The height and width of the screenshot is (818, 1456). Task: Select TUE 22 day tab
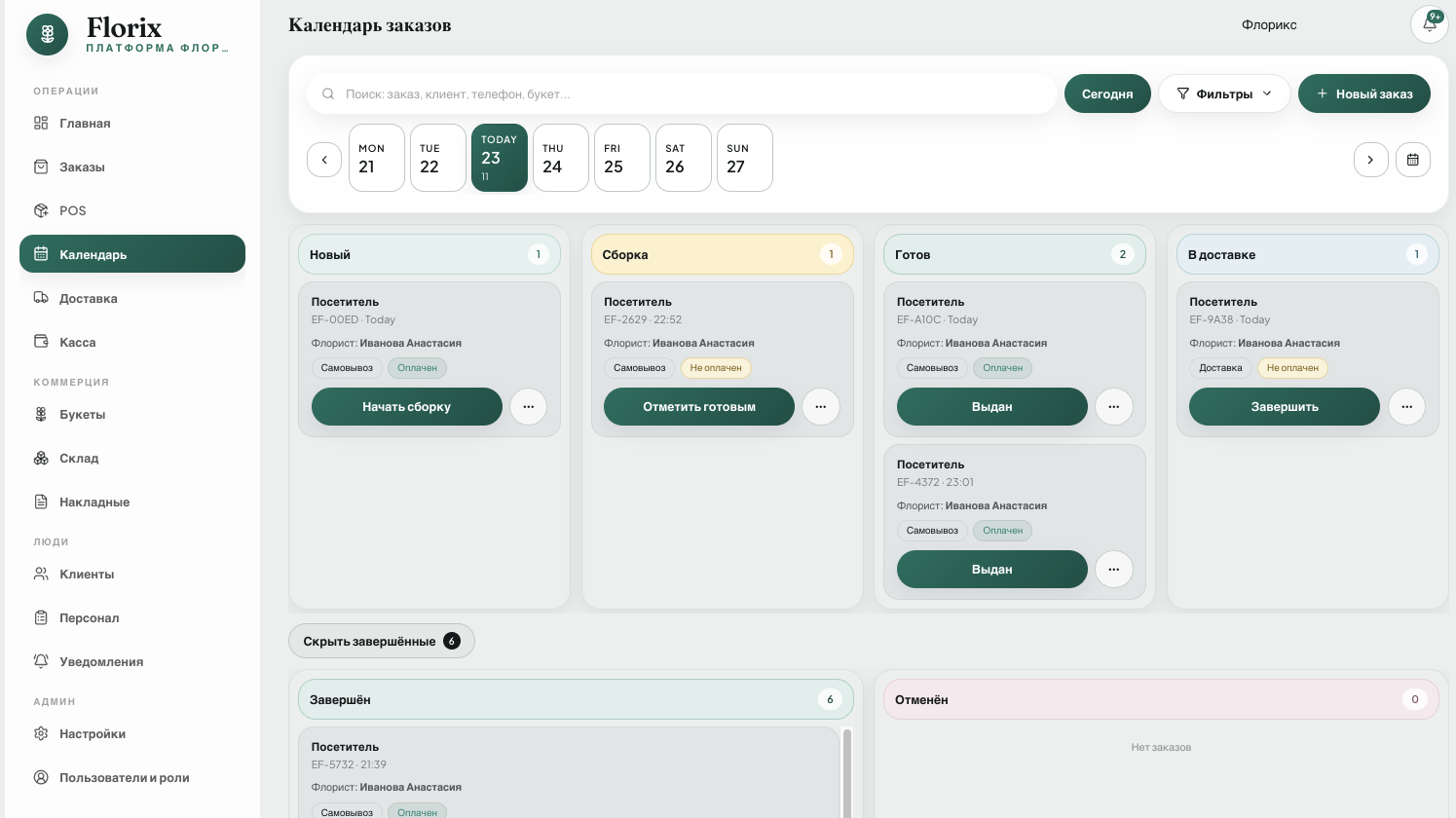pyautogui.click(x=438, y=158)
